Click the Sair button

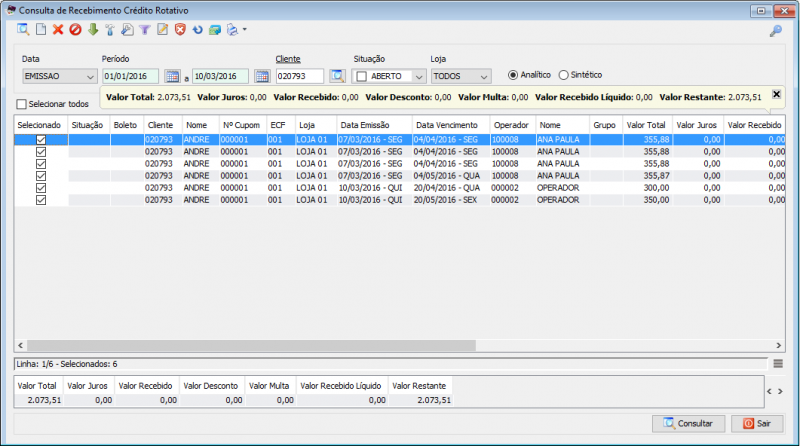click(757, 424)
